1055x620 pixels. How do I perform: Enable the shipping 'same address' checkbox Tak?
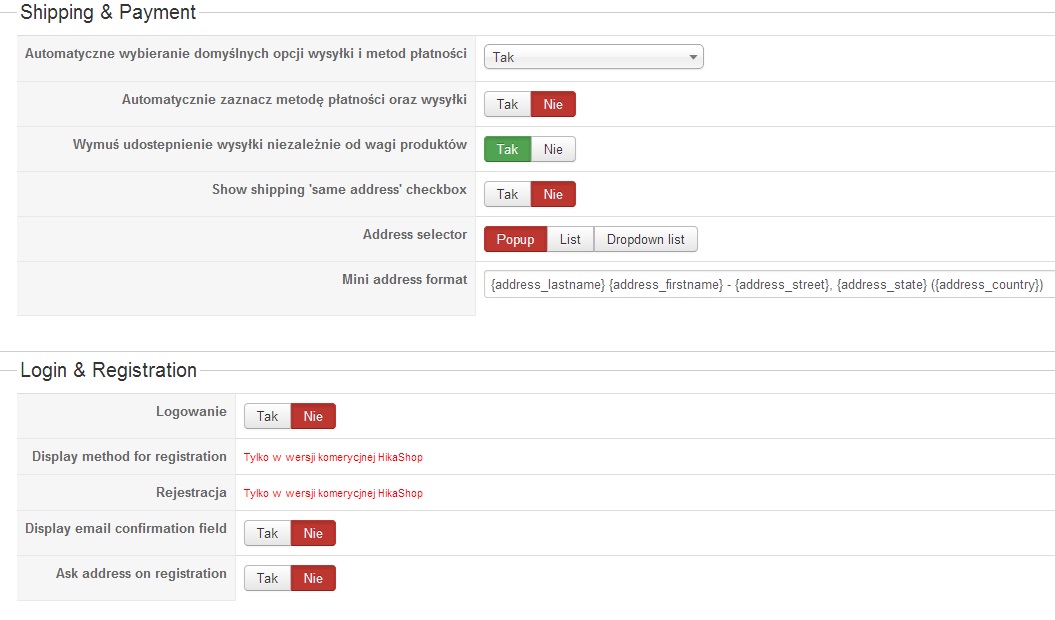pos(507,195)
